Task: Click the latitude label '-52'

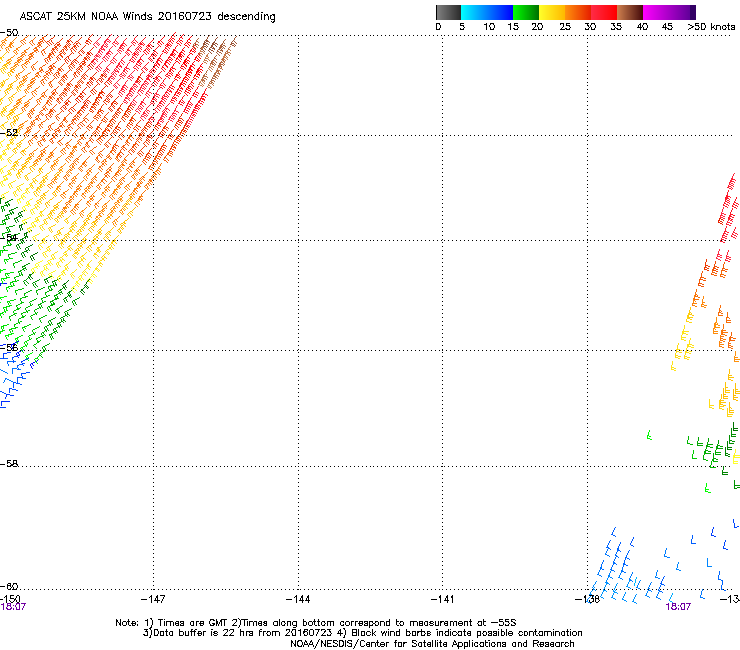Action: click(9, 133)
